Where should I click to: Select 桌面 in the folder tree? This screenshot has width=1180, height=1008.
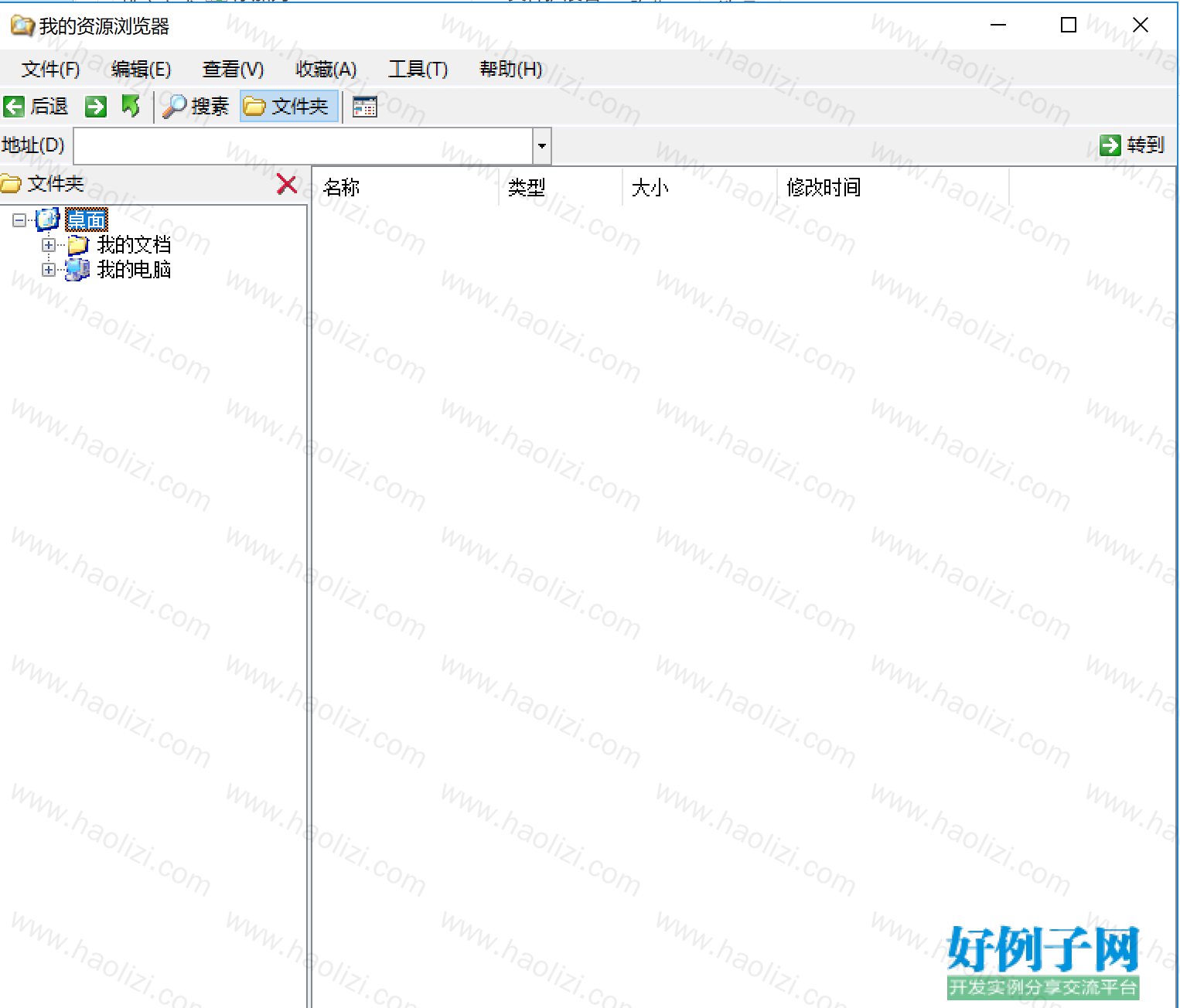[87, 220]
